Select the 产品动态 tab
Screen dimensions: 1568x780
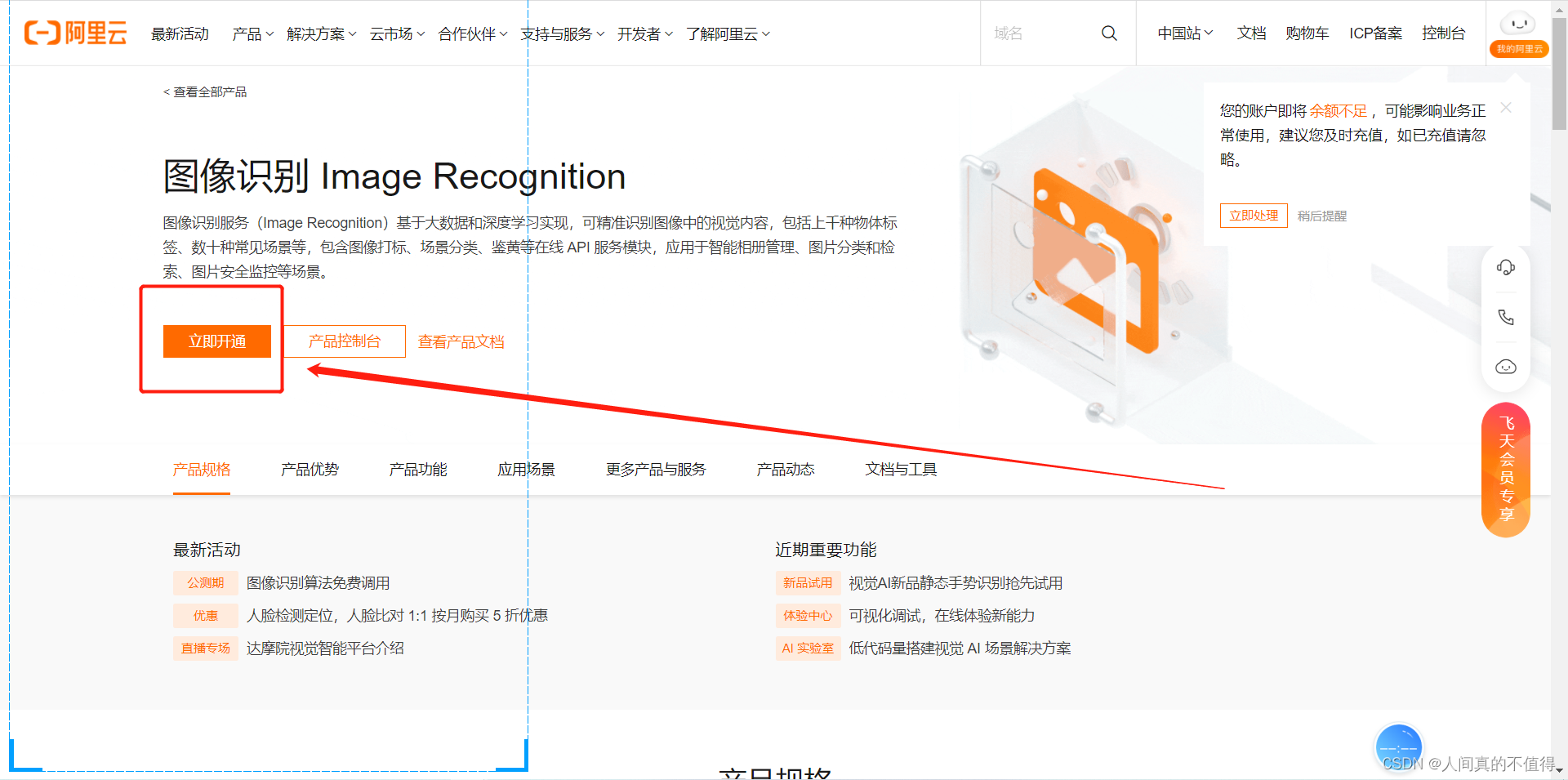tap(786, 470)
